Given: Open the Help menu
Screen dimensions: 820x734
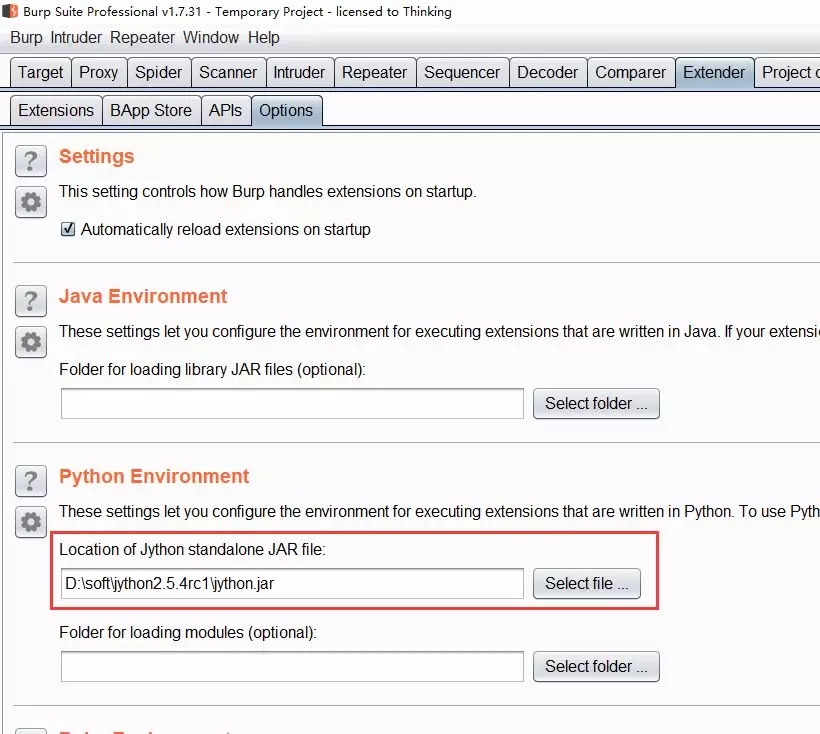Looking at the screenshot, I should coord(264,38).
